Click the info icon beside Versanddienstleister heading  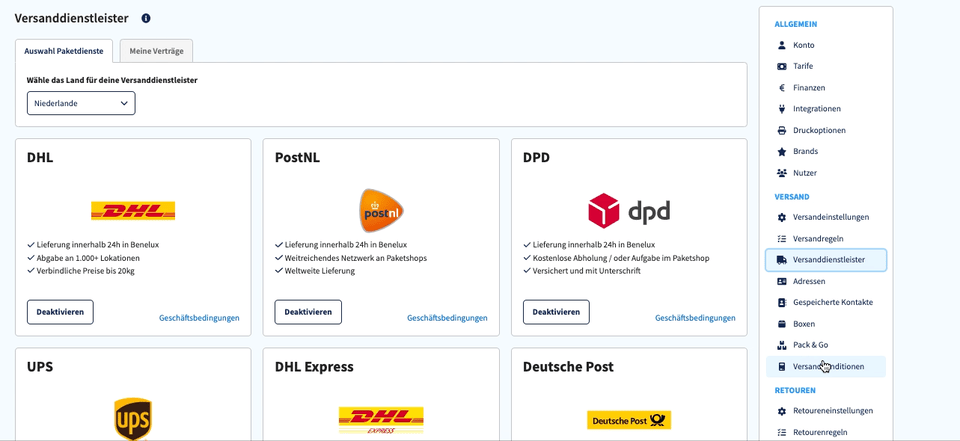tap(146, 18)
